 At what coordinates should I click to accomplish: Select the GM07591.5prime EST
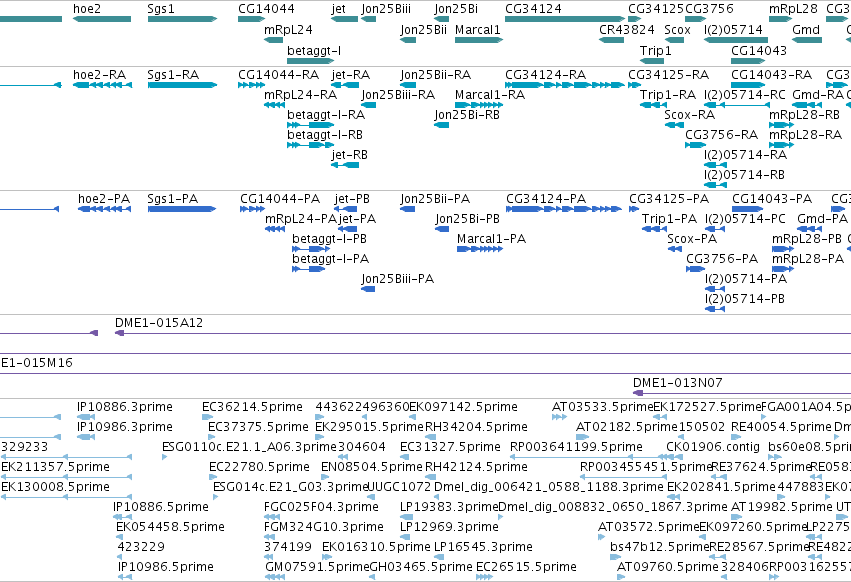pos(275,577)
